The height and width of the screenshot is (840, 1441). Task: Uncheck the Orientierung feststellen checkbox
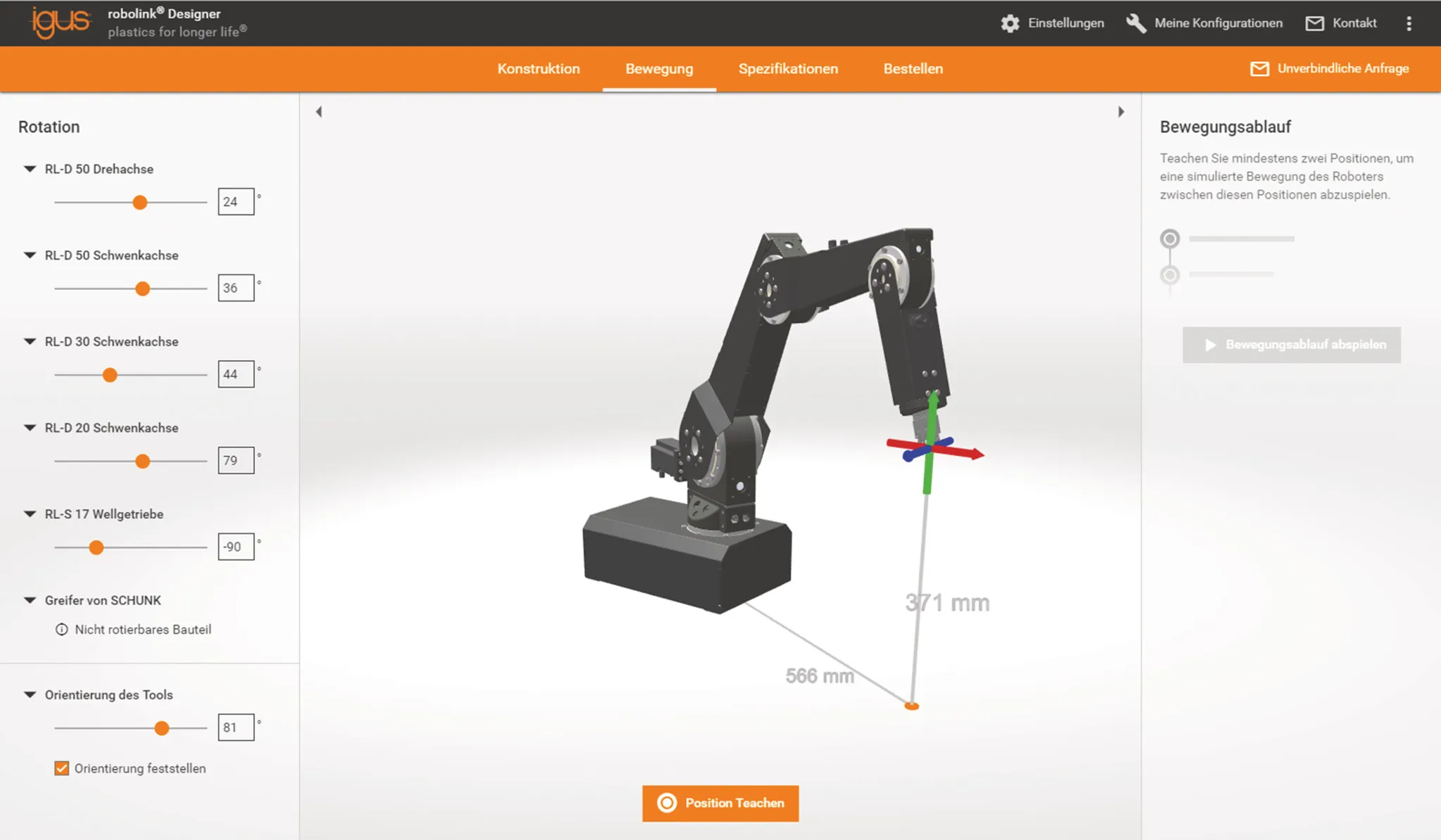click(61, 768)
